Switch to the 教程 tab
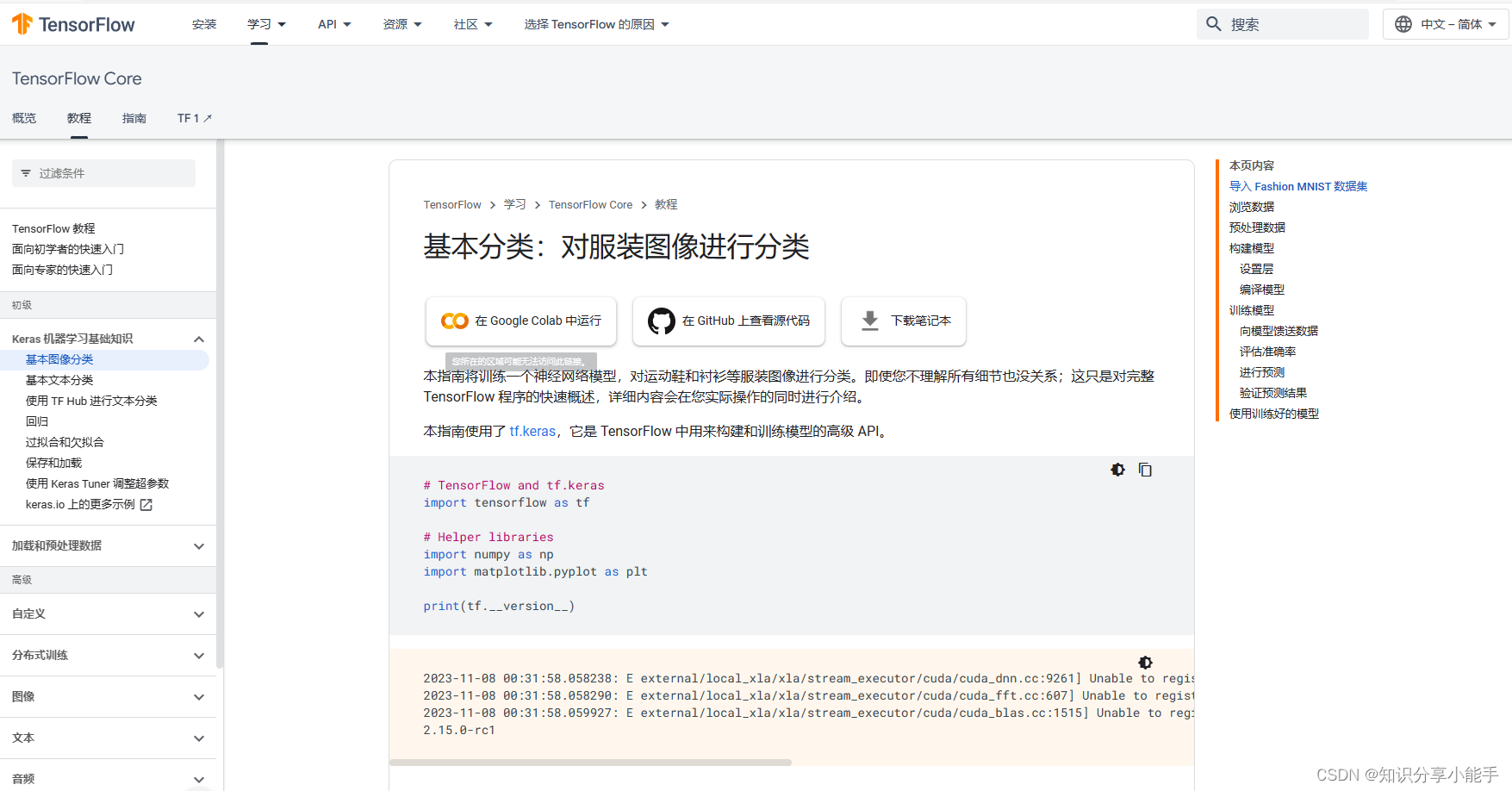The image size is (1512, 791). (79, 118)
